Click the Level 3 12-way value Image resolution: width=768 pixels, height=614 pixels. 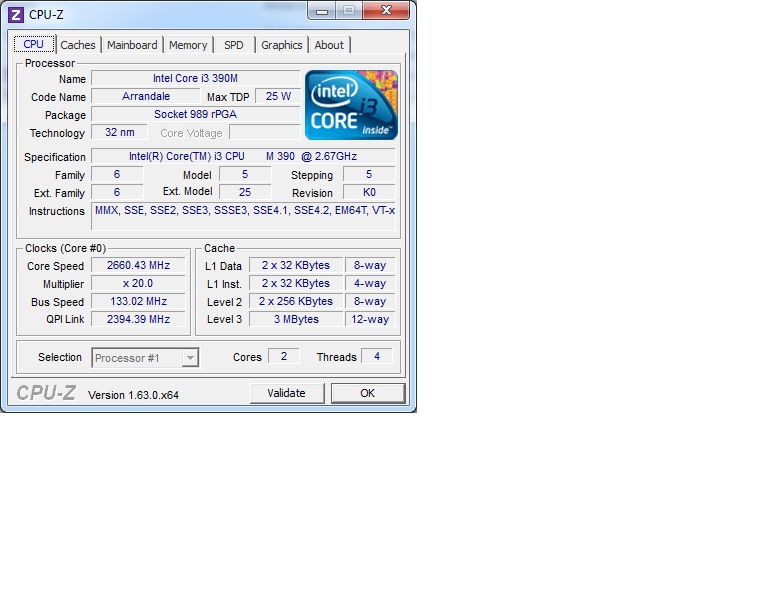click(x=370, y=319)
